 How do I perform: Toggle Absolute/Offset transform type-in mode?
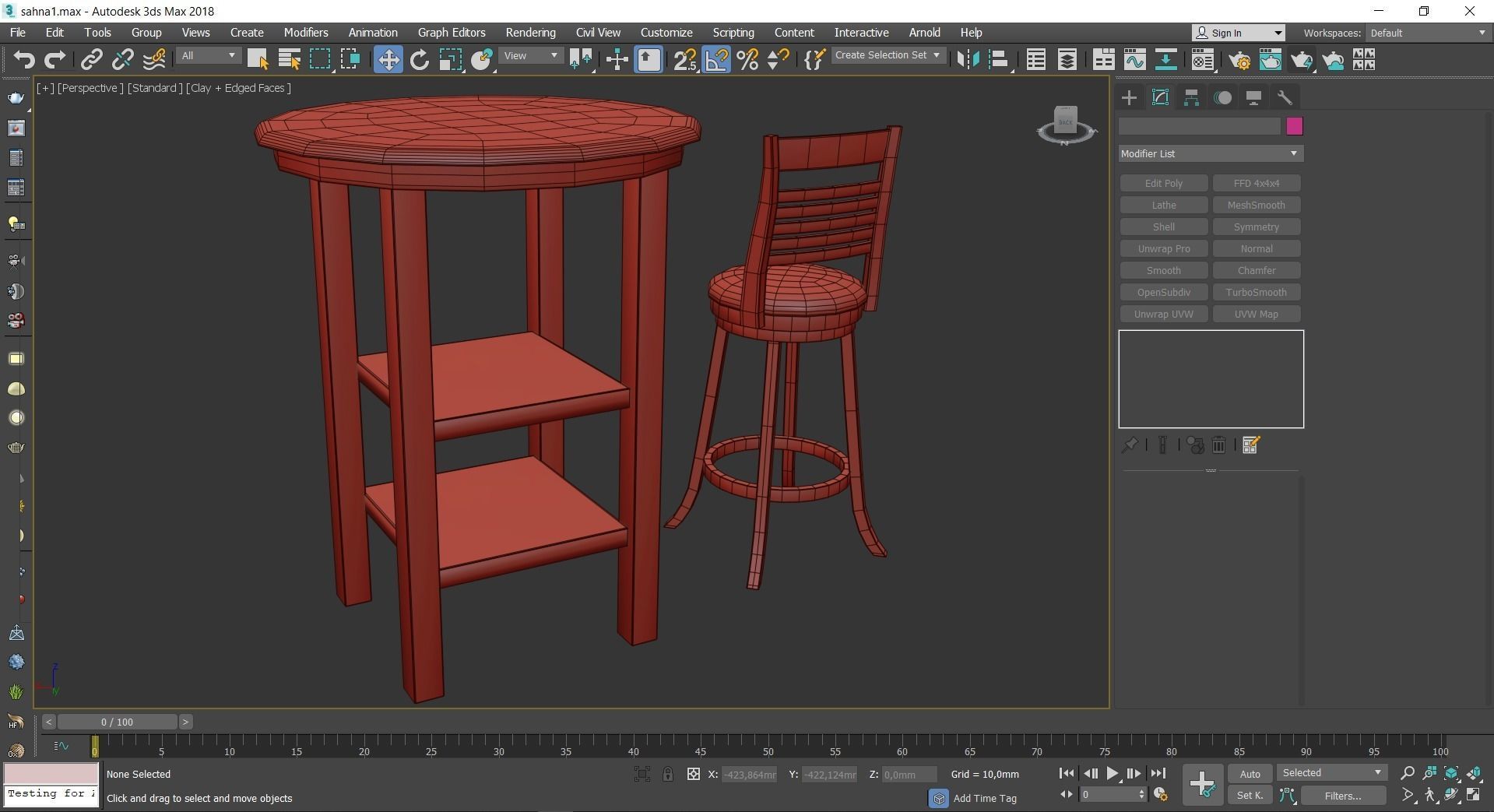pos(693,774)
